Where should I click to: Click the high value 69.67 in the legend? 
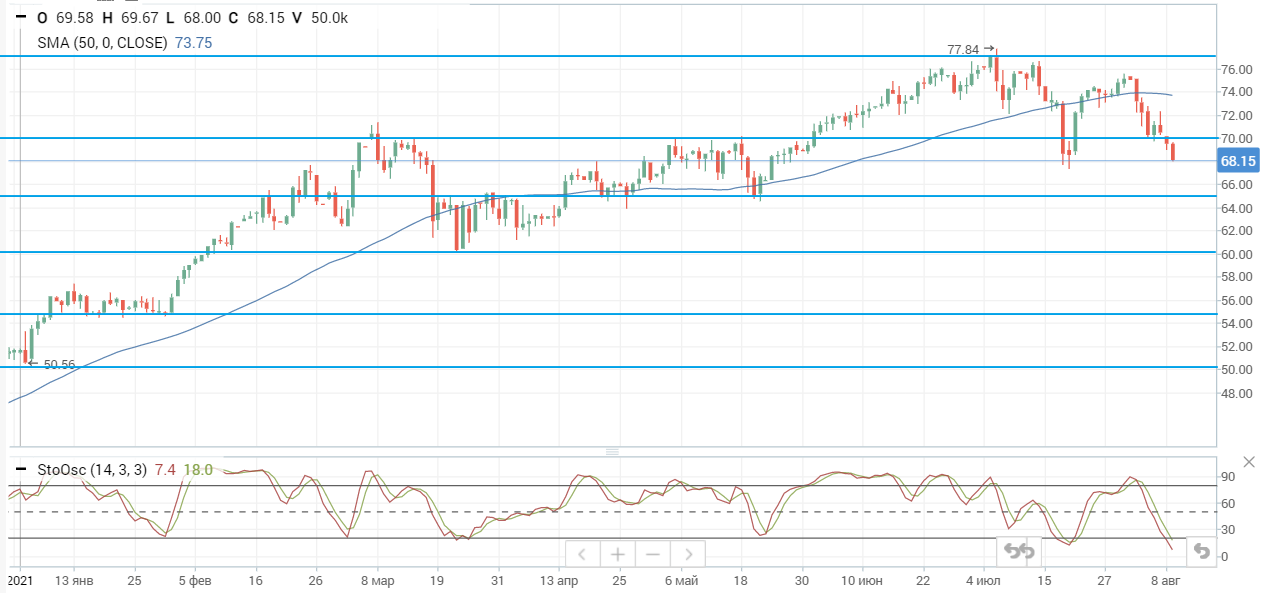click(139, 18)
